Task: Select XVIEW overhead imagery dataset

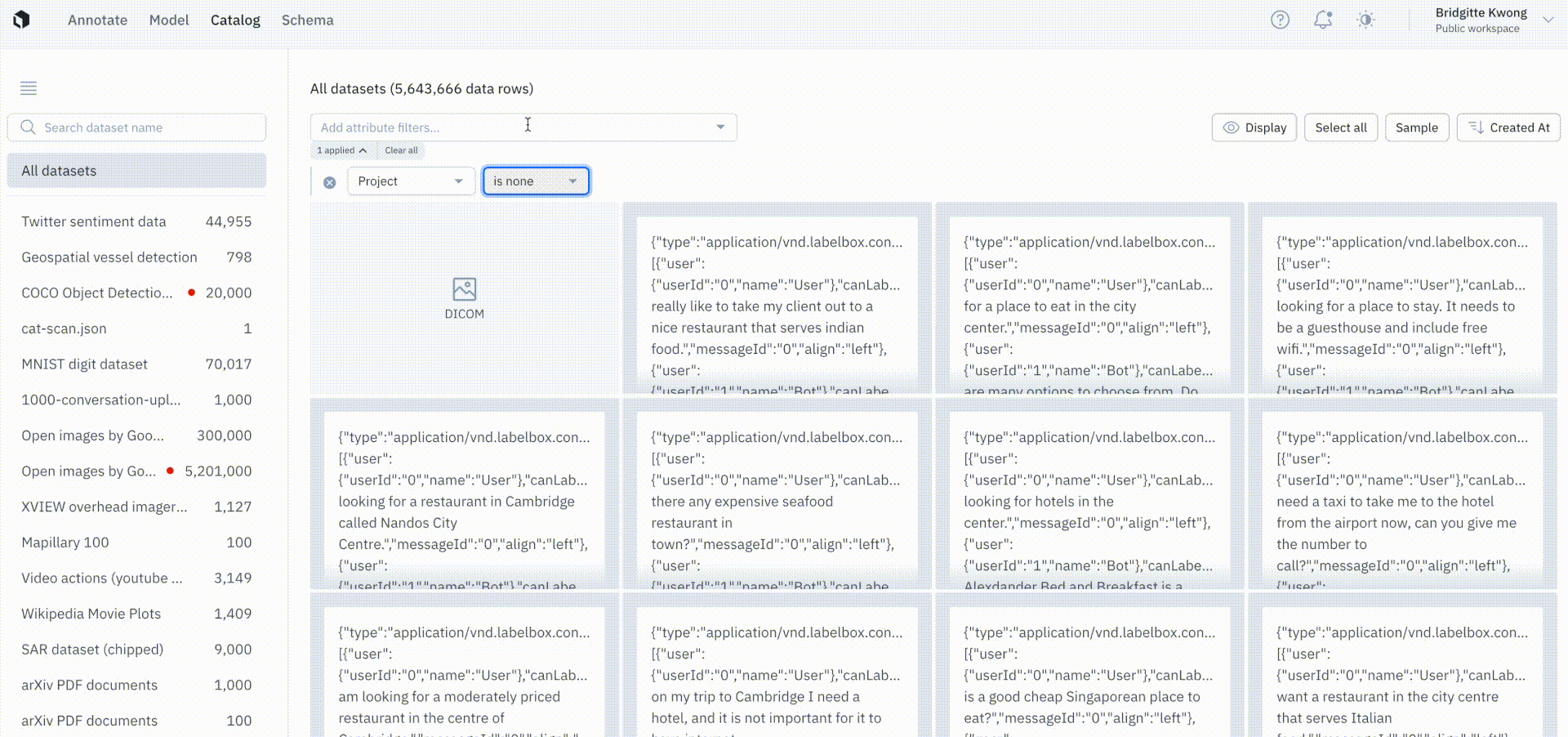Action: (136, 507)
